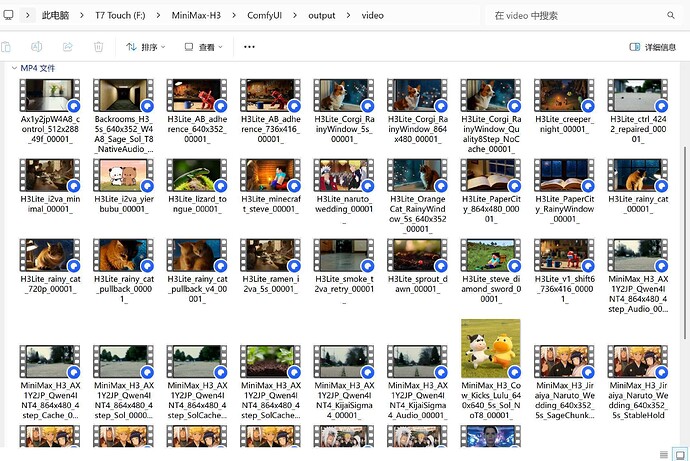The image size is (690, 461).
Task: Navigate to output breadcrumb
Action: pos(322,15)
